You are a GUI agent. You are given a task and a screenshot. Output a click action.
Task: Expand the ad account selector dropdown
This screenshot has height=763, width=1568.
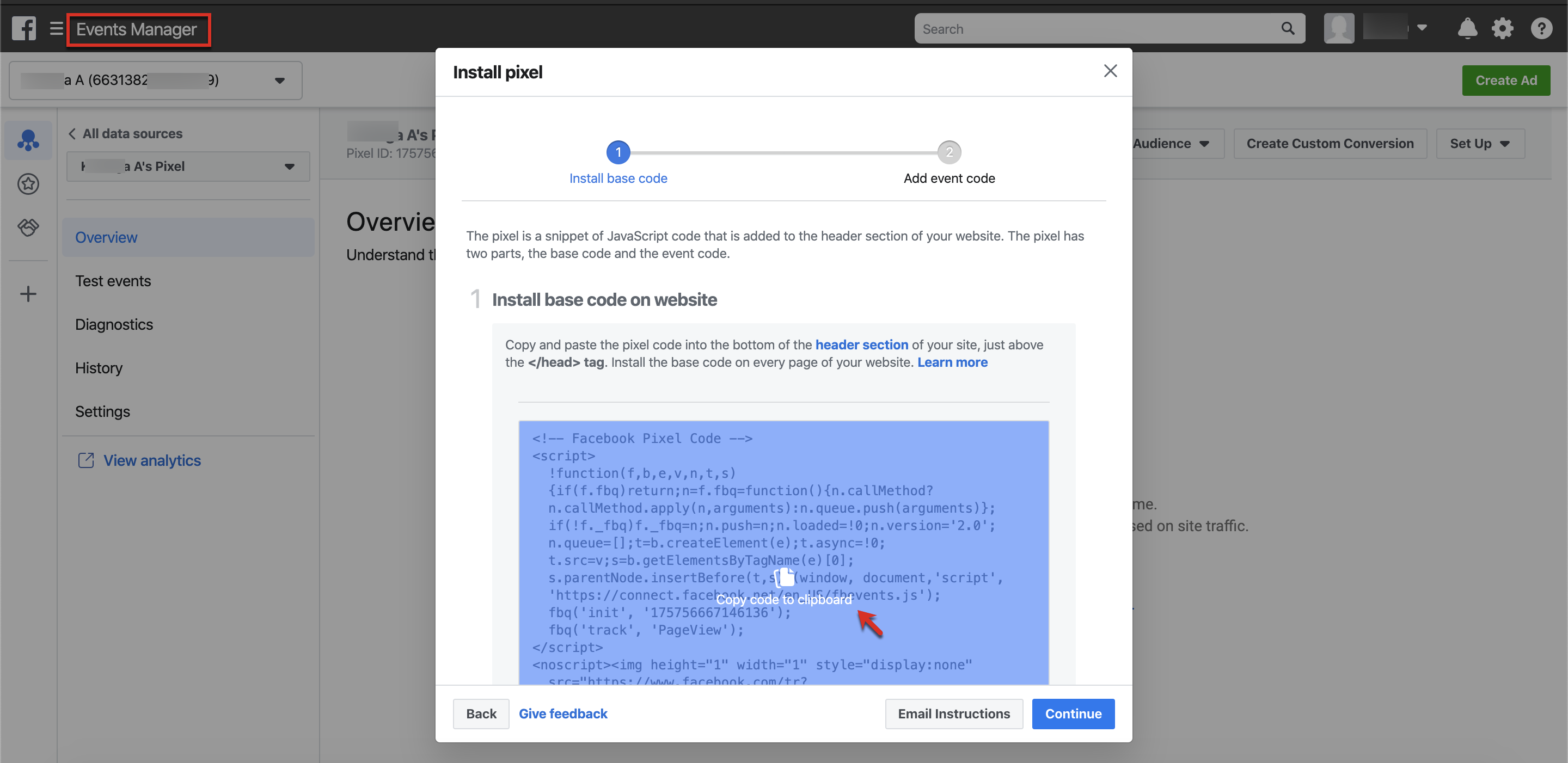tap(155, 81)
